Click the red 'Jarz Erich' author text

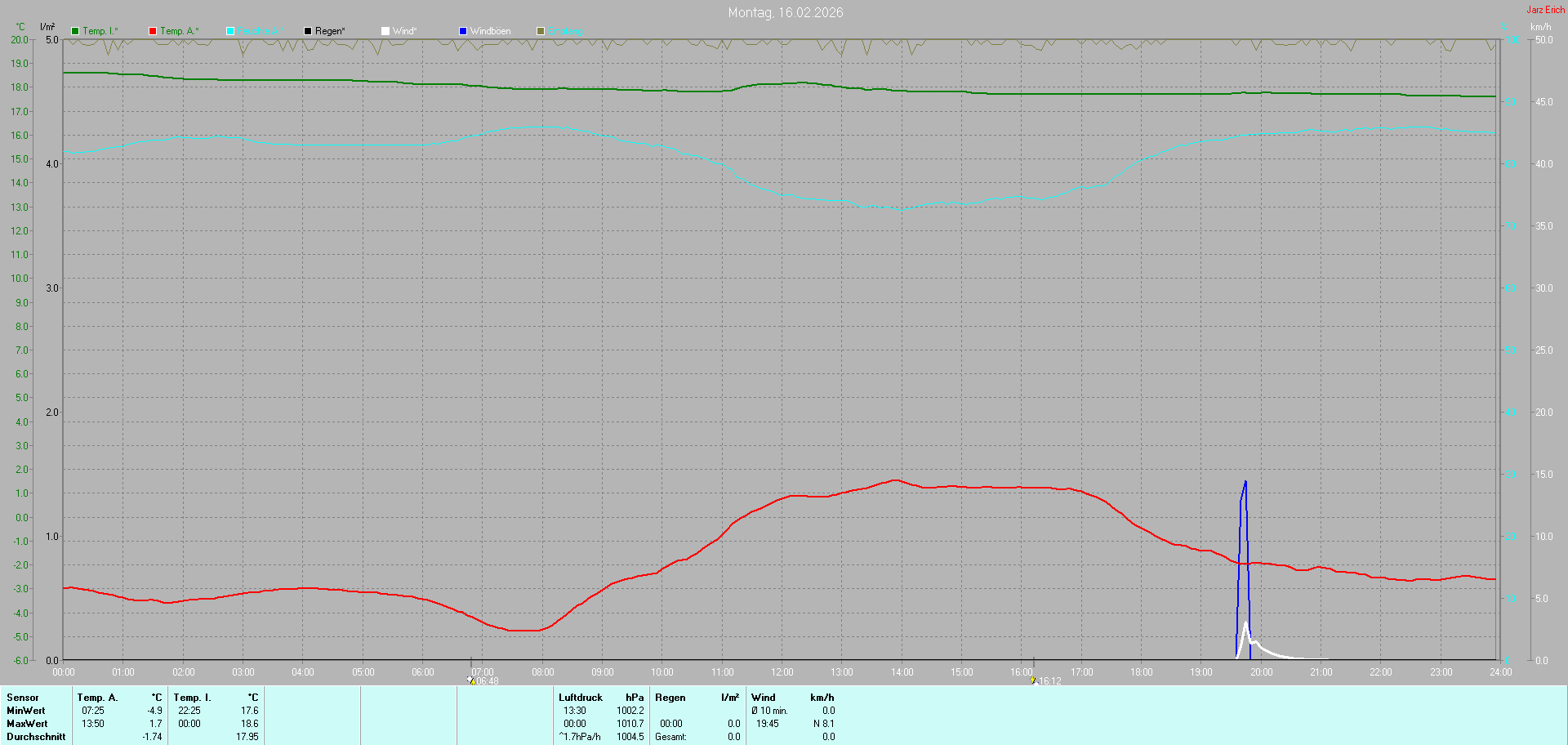tap(1546, 10)
